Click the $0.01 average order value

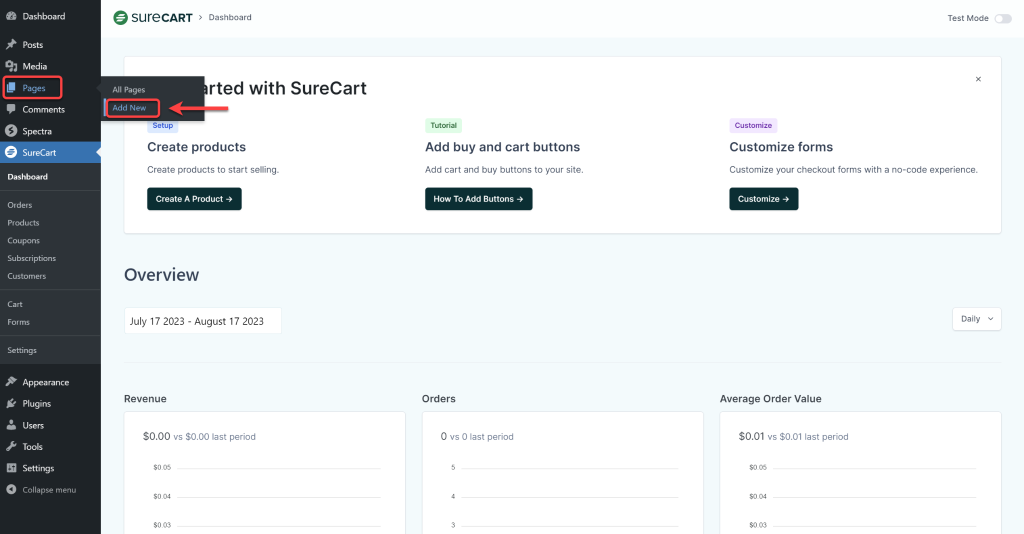[752, 436]
